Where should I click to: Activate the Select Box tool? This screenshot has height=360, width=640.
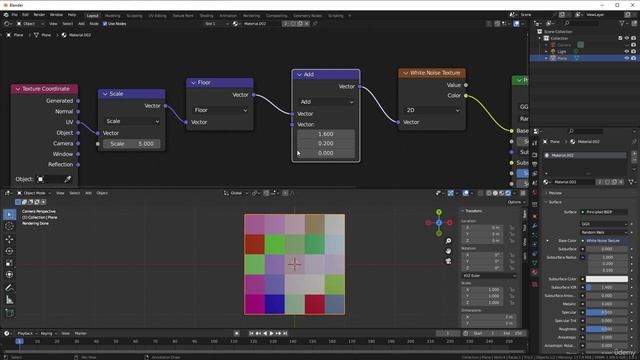click(x=9, y=214)
